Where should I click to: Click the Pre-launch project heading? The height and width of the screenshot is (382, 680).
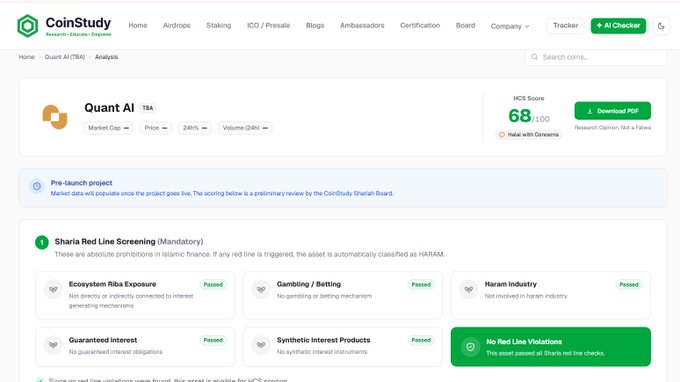[81, 183]
